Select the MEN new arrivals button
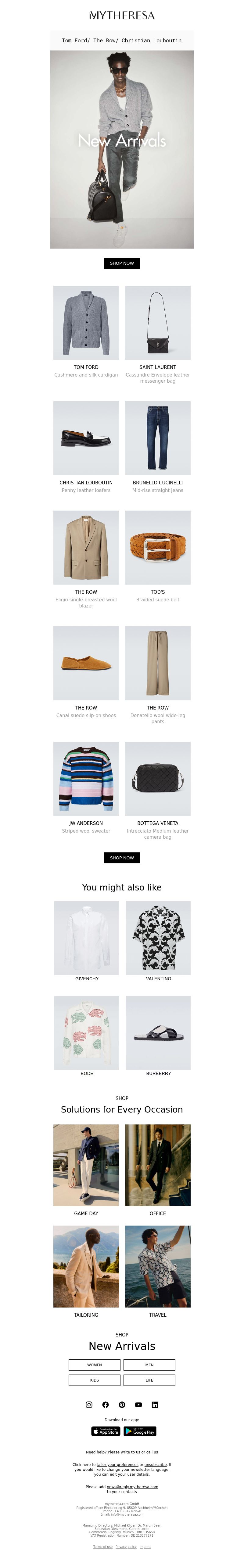This screenshot has height=1568, width=244. pos(149,1365)
